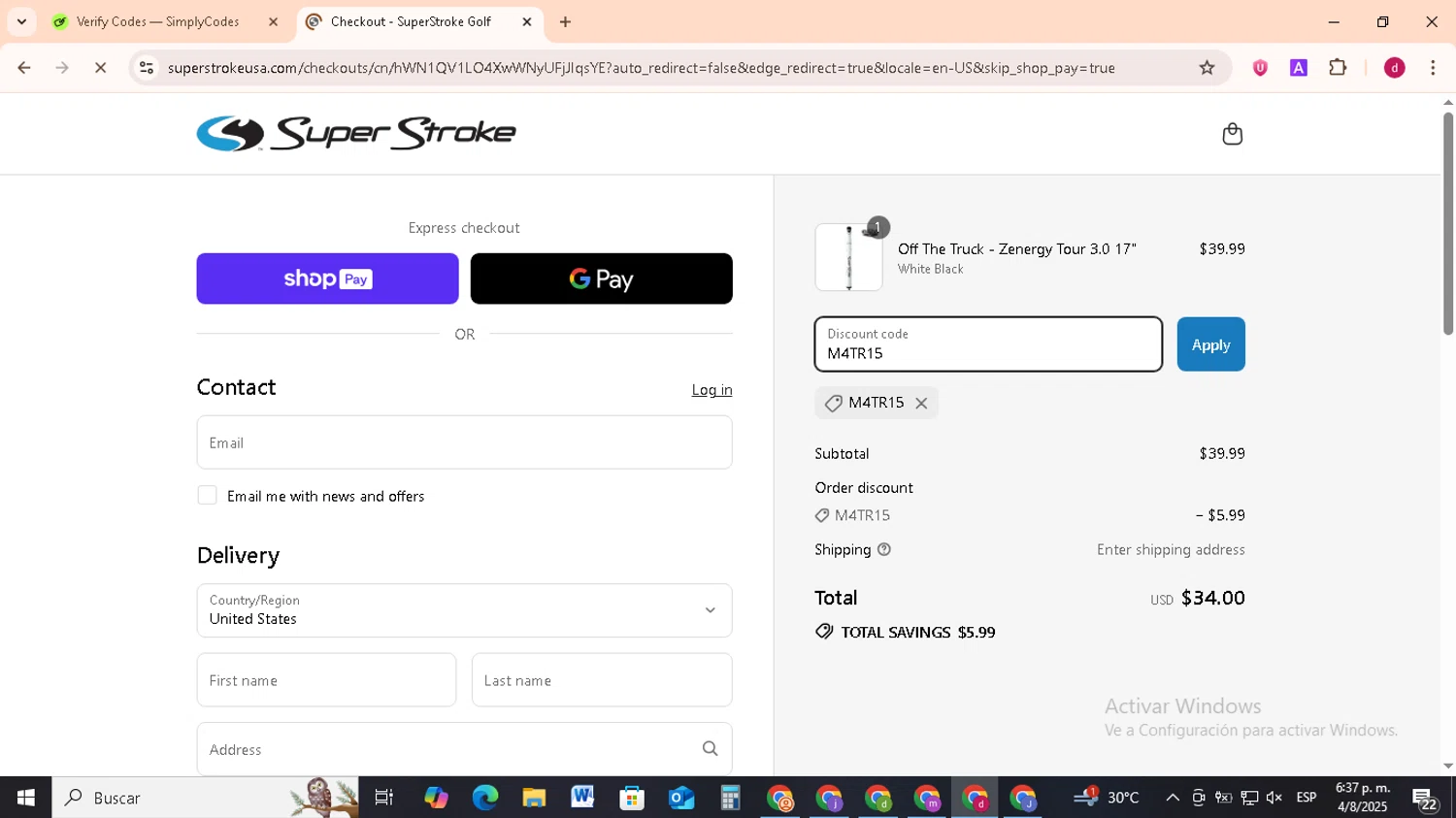Bookmark this page with the star icon

1207,68
